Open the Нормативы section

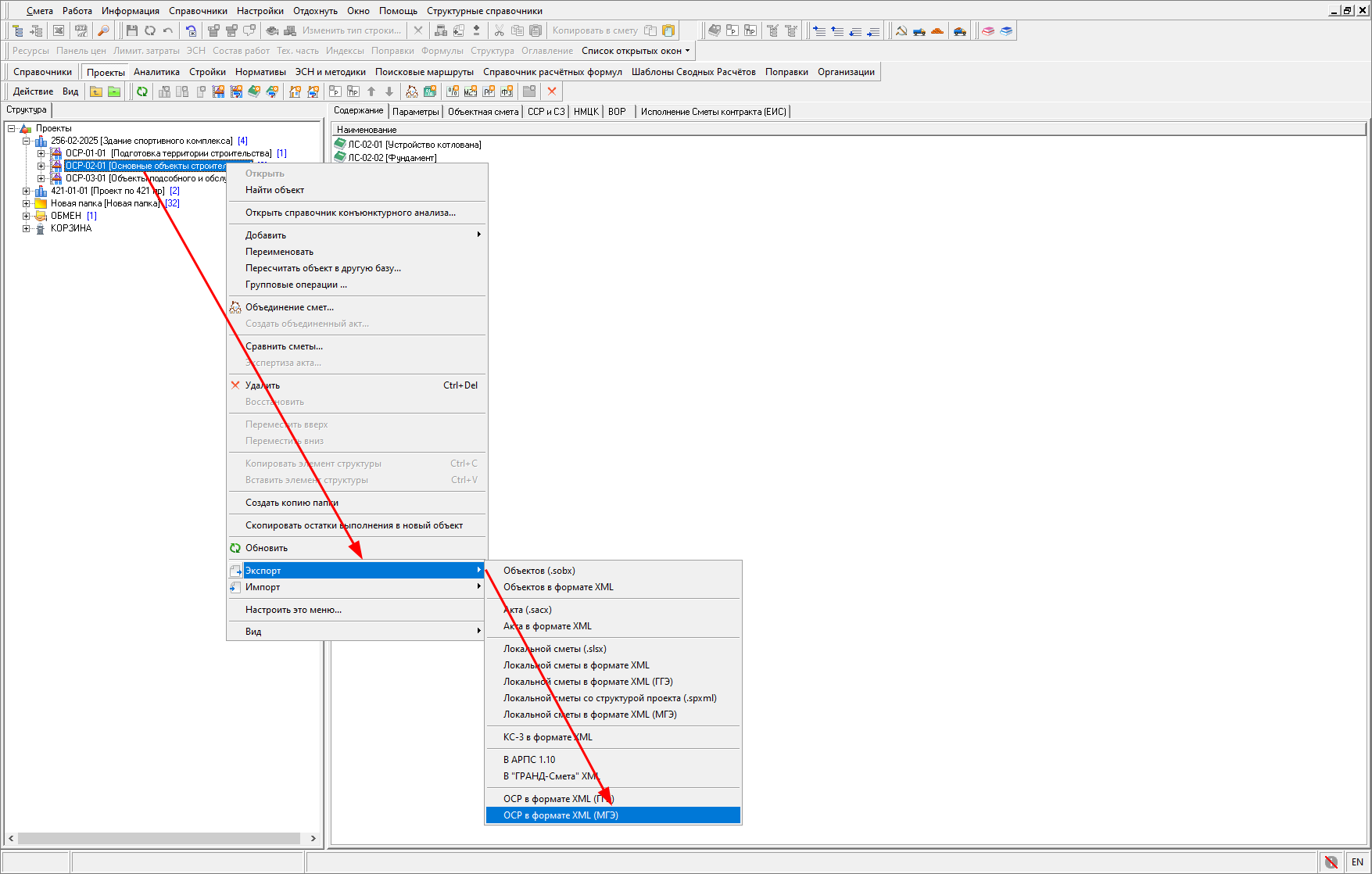pyautogui.click(x=260, y=72)
